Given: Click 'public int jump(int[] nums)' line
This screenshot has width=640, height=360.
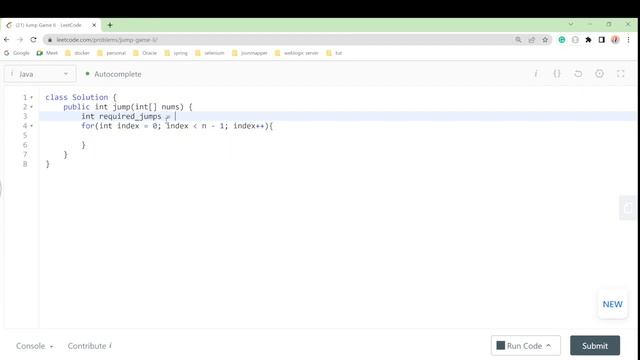Looking at the screenshot, I should pyautogui.click(x=128, y=107).
